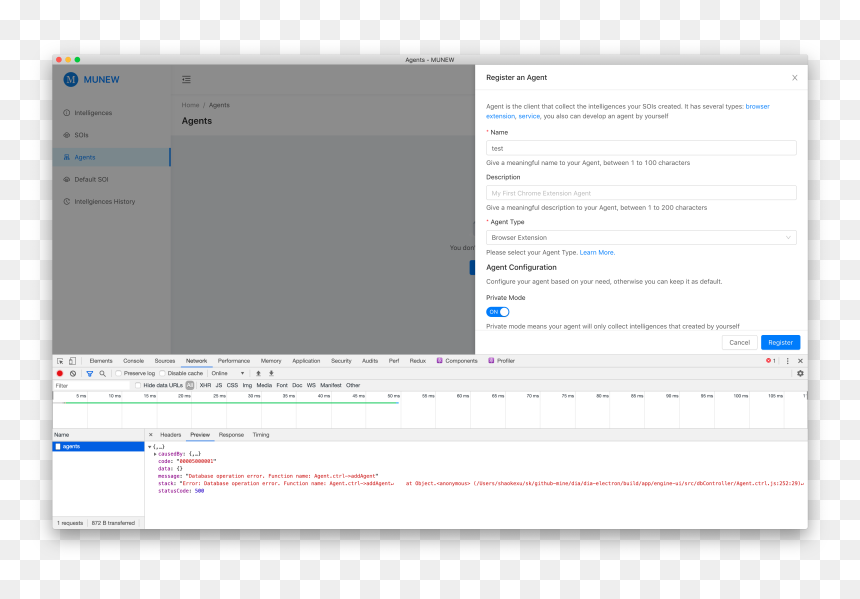860x599 pixels.
Task: Click the import HAR upload arrow icon
Action: pyautogui.click(x=258, y=374)
